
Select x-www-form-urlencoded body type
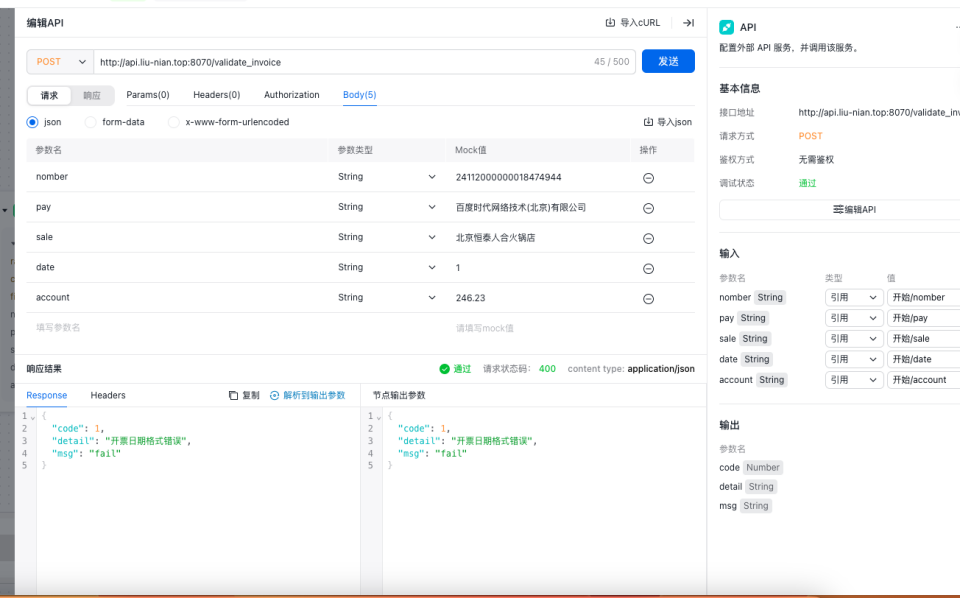coord(174,122)
